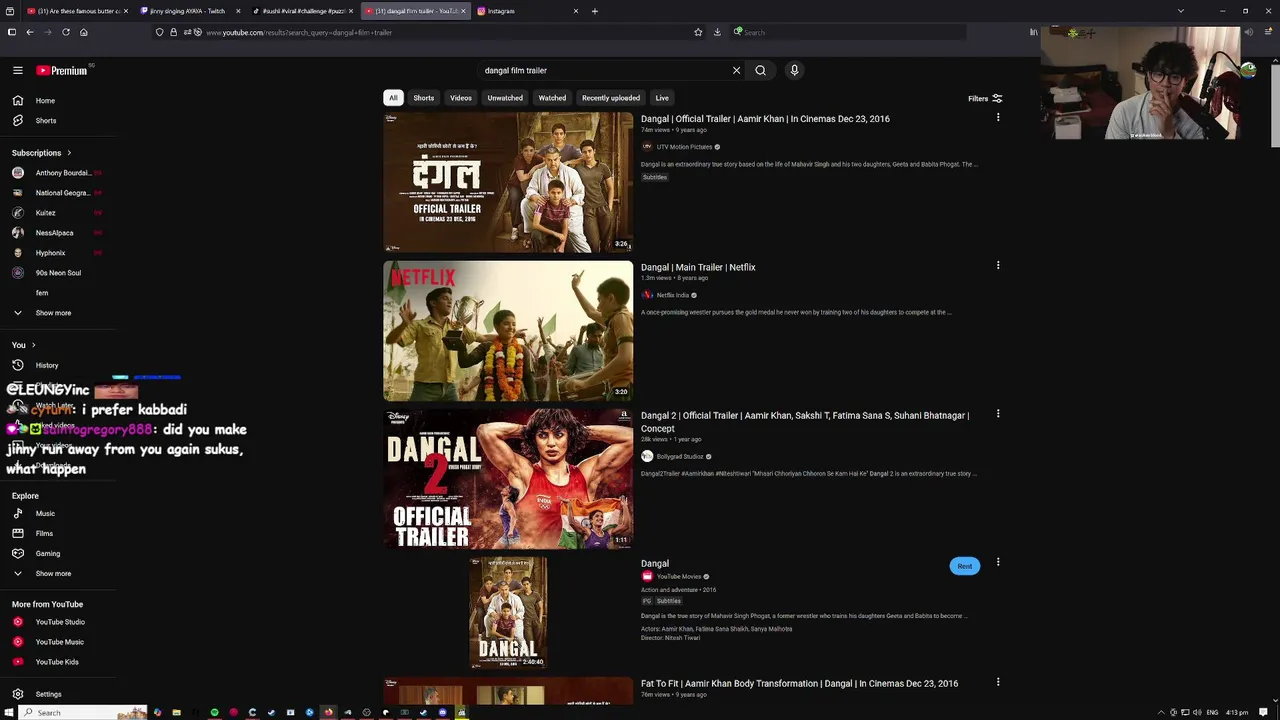Open options menu for Fat To Fit video

pos(997,682)
